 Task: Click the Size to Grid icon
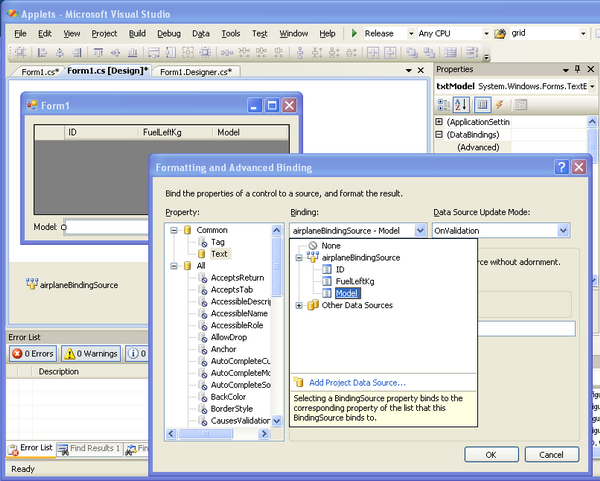click(205, 52)
